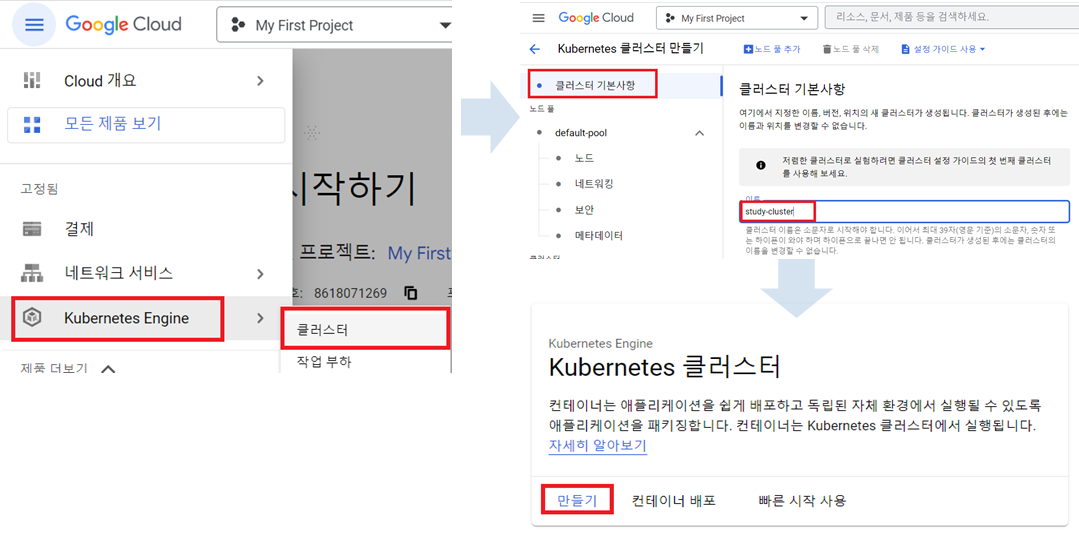Click the 노드 풀 추가 button

[x=772, y=50]
